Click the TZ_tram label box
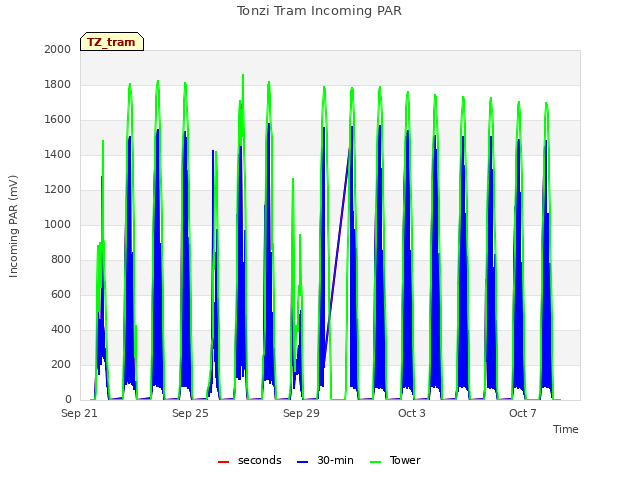The height and width of the screenshot is (480, 640). pyautogui.click(x=112, y=42)
